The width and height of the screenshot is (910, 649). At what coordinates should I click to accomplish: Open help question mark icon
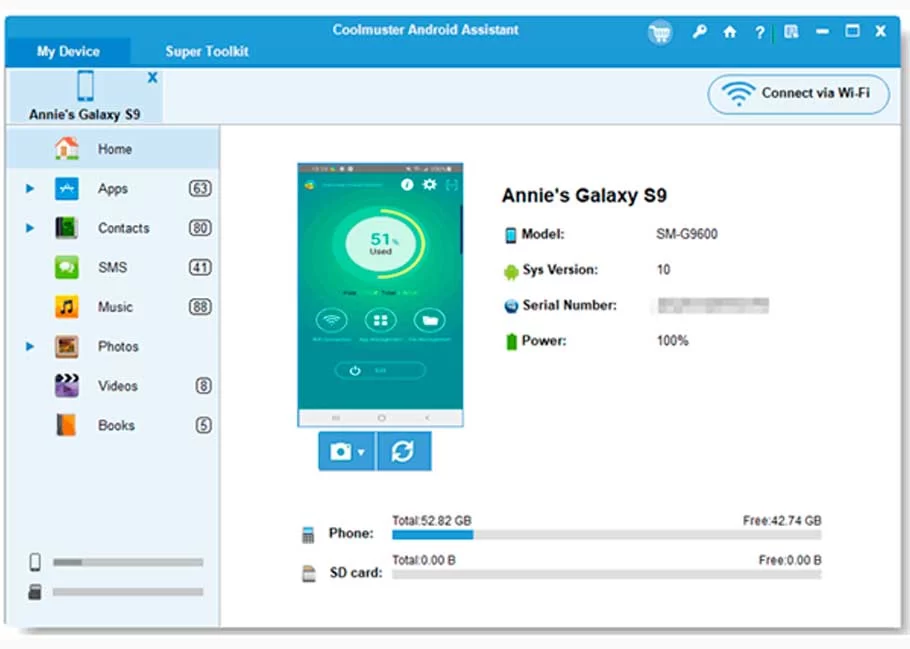(760, 33)
